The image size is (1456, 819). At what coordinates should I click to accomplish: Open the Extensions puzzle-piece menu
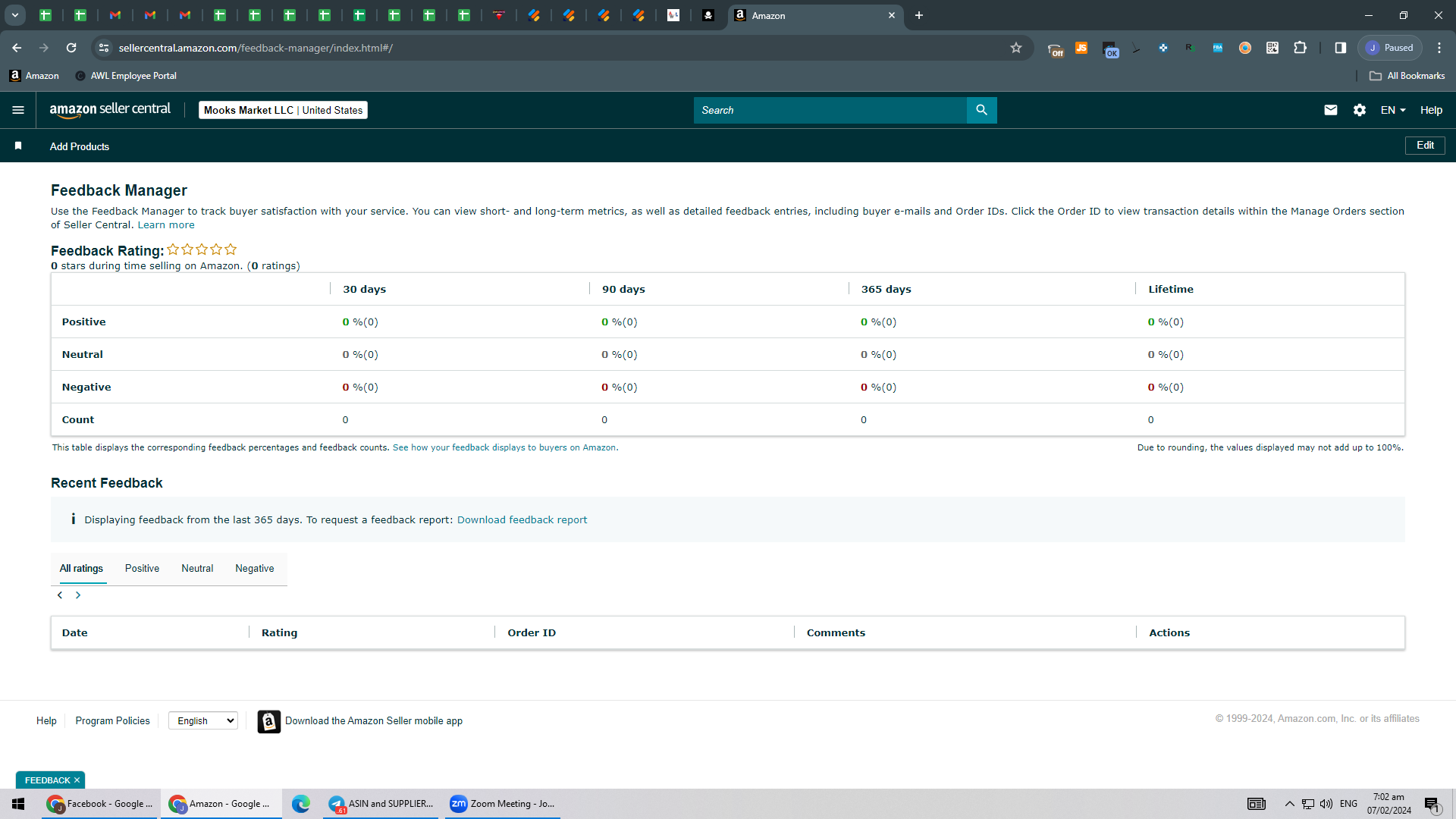[x=1300, y=48]
